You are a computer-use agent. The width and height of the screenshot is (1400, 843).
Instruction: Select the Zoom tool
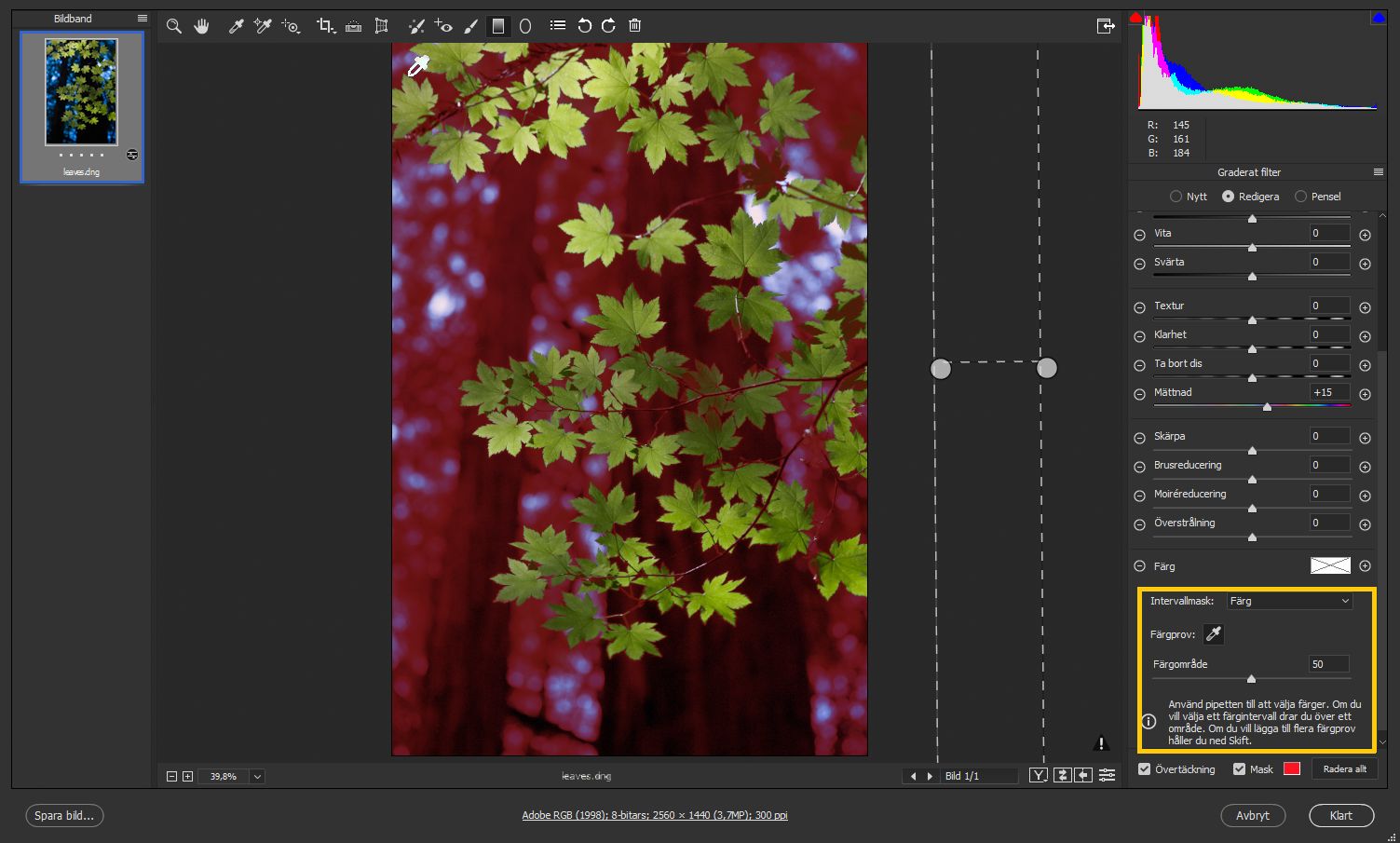173,26
